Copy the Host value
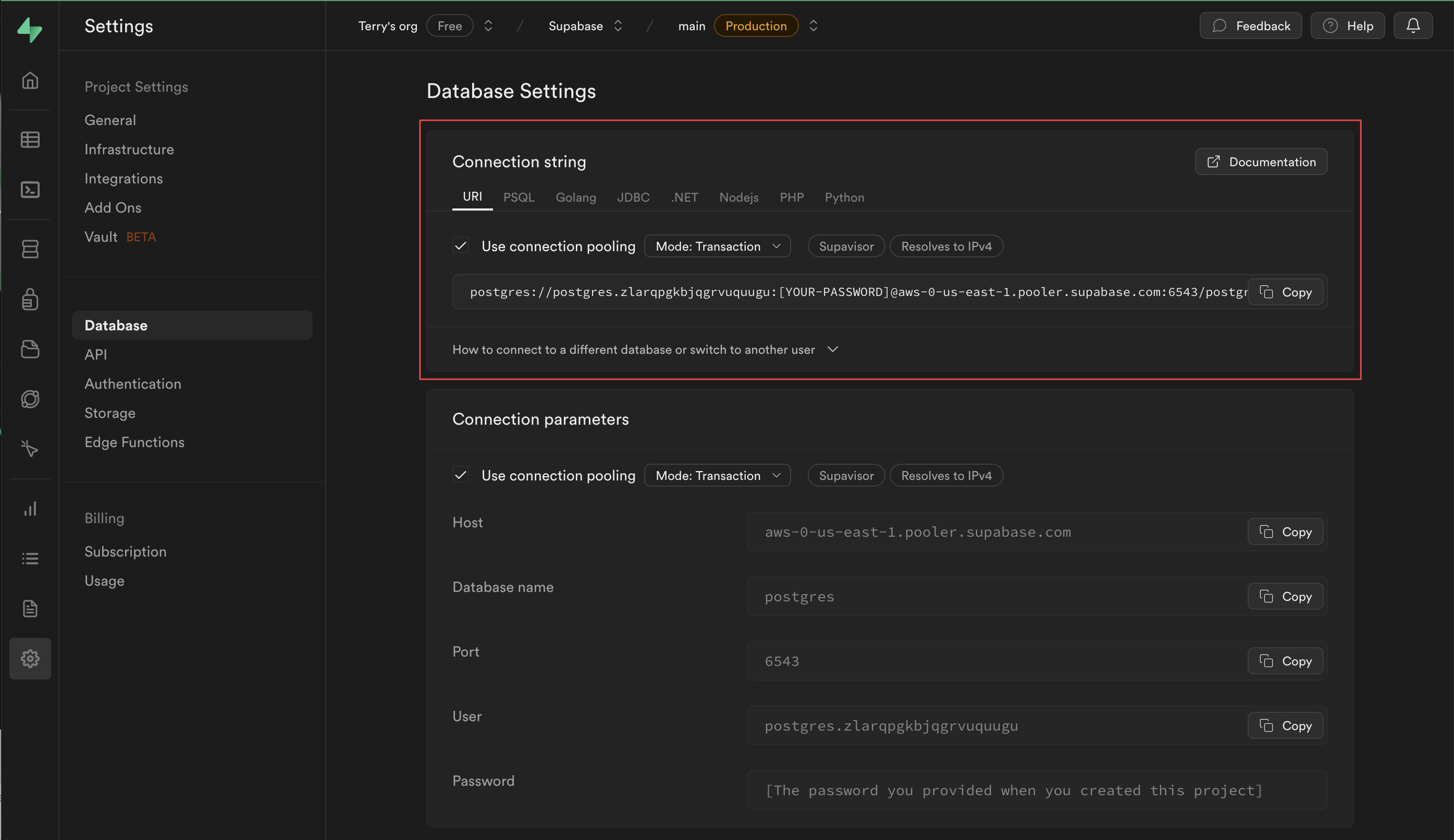The height and width of the screenshot is (840, 1454). coord(1285,532)
